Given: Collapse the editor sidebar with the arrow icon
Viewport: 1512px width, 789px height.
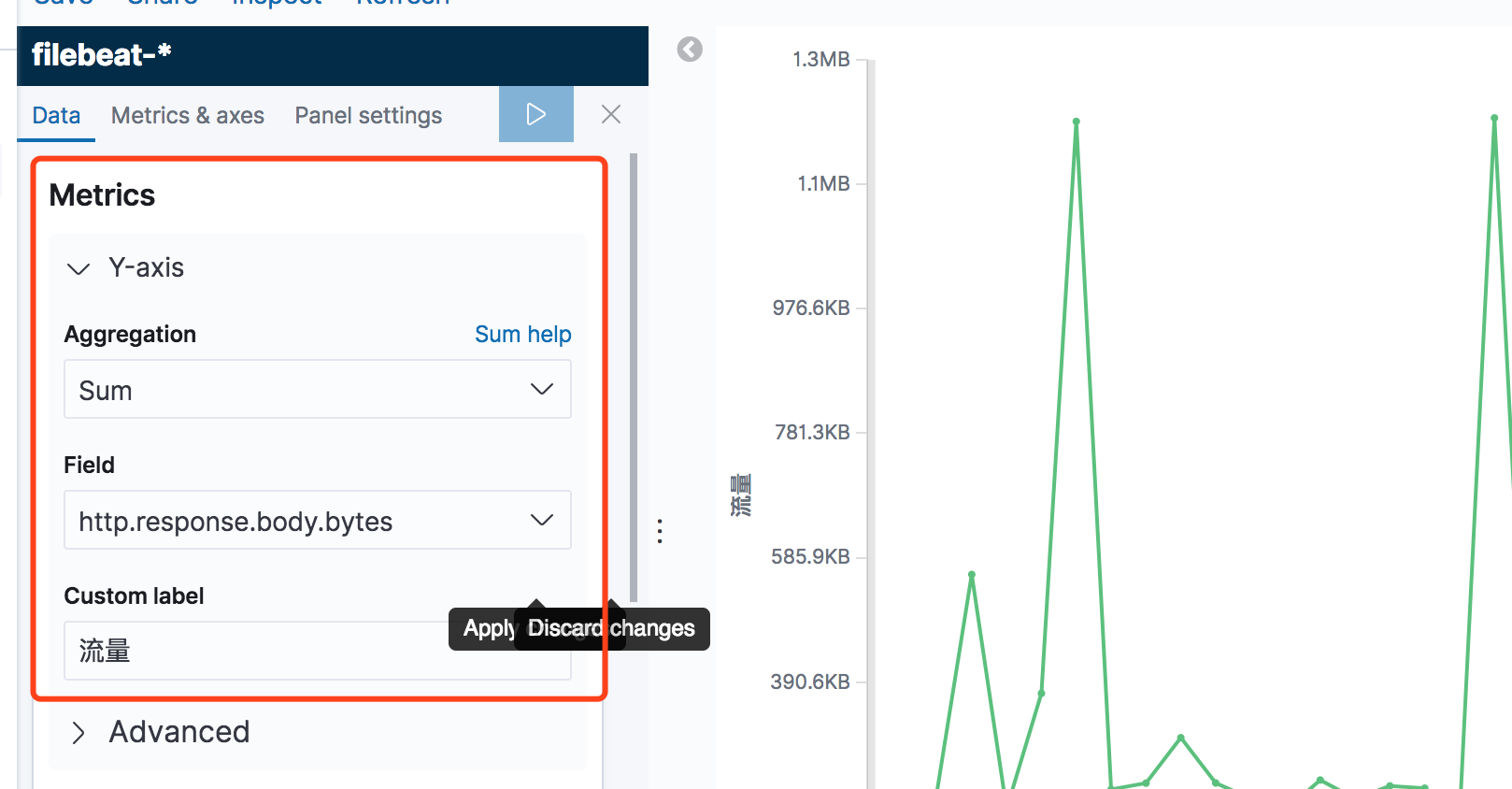Looking at the screenshot, I should [x=690, y=50].
